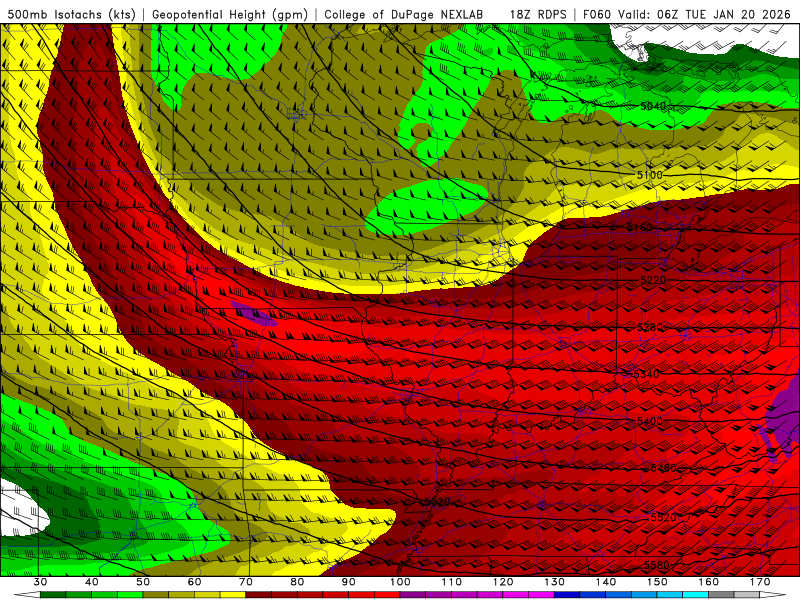
Task: Click the 120 kts color scale value
Action: click(x=503, y=582)
